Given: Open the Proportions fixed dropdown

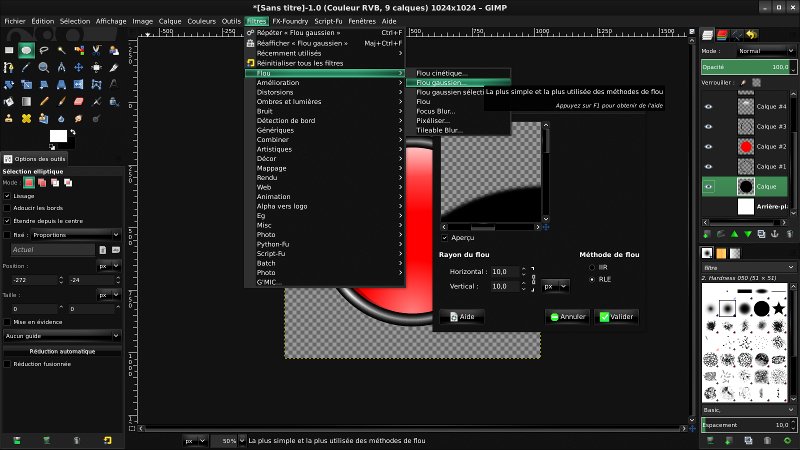Looking at the screenshot, I should [x=76, y=235].
